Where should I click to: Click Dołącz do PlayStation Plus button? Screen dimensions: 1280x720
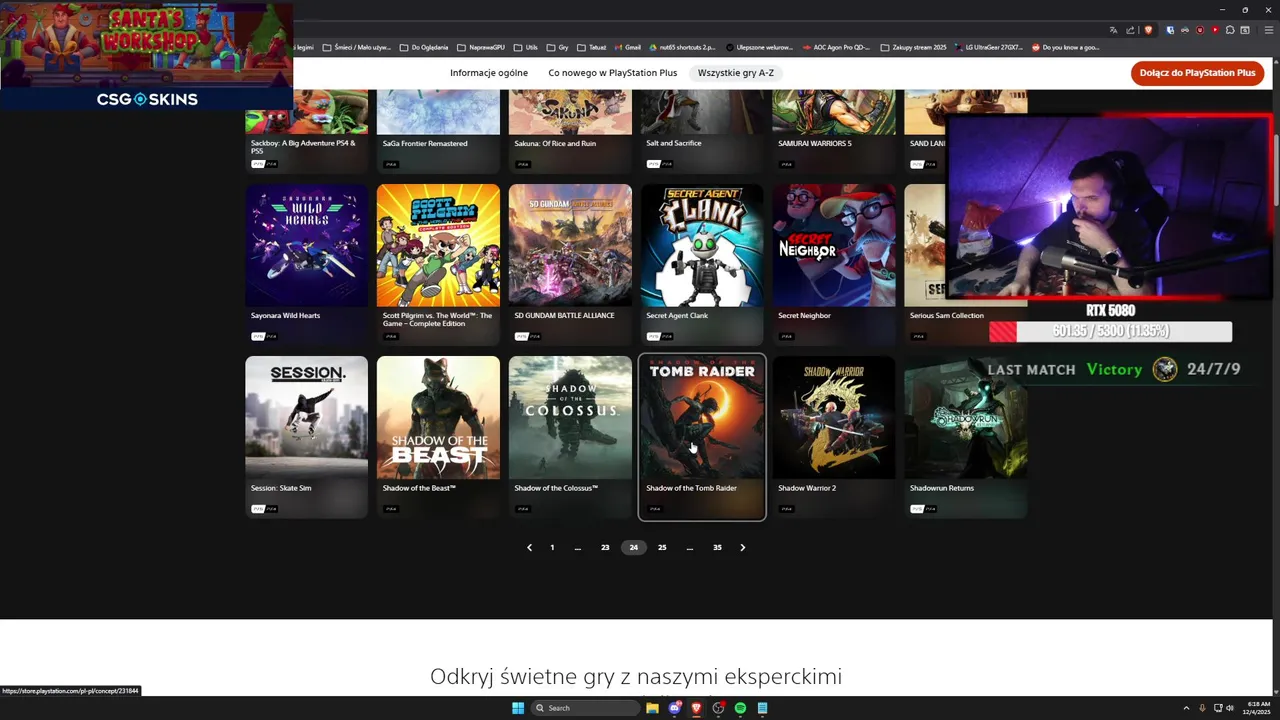coord(1197,73)
